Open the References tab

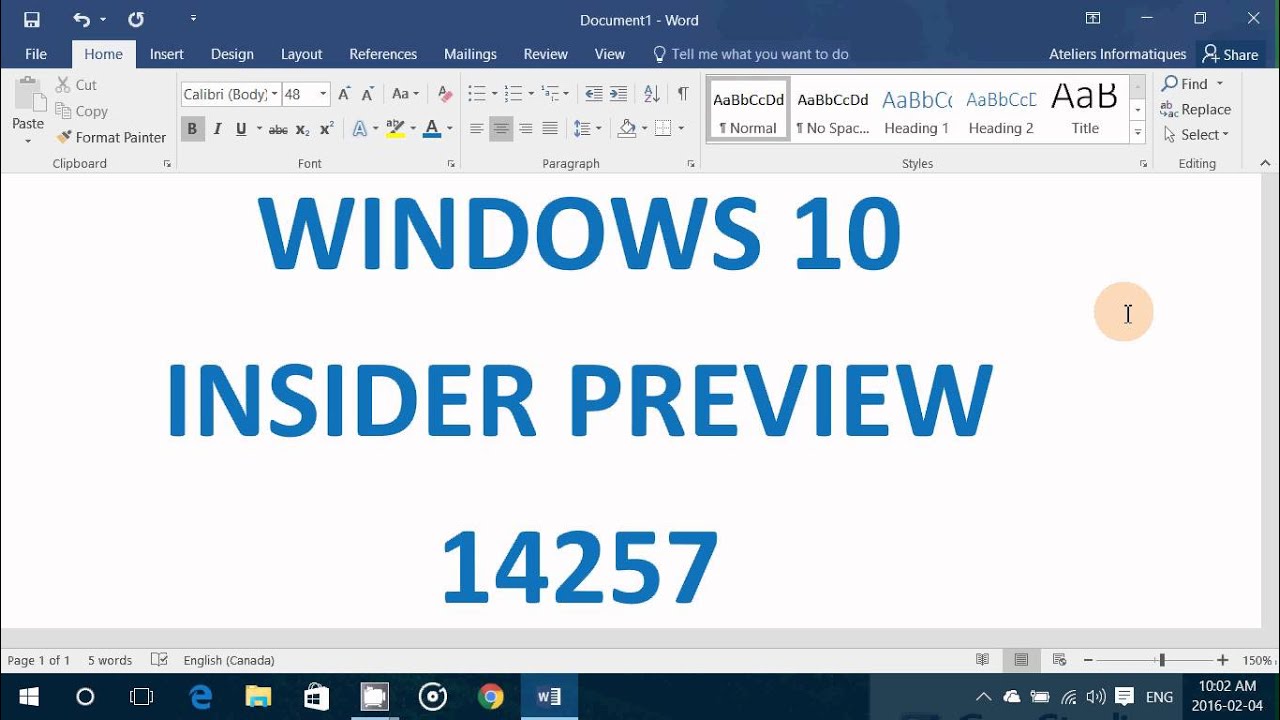click(383, 54)
